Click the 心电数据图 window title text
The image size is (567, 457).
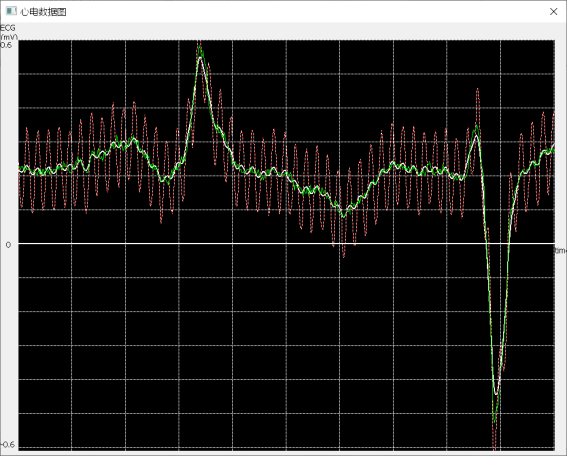(43, 12)
